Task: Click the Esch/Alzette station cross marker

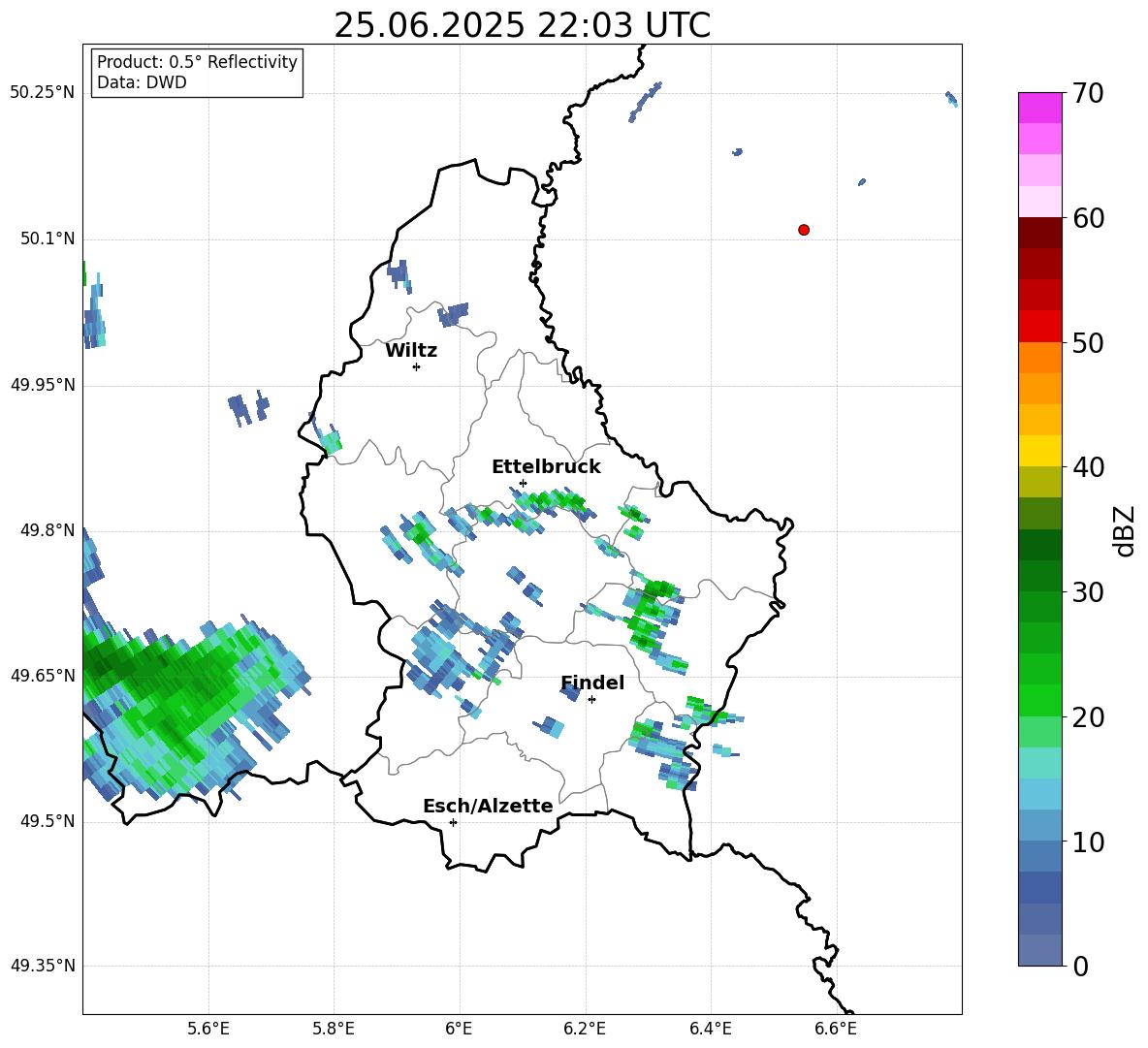Action: (x=453, y=822)
